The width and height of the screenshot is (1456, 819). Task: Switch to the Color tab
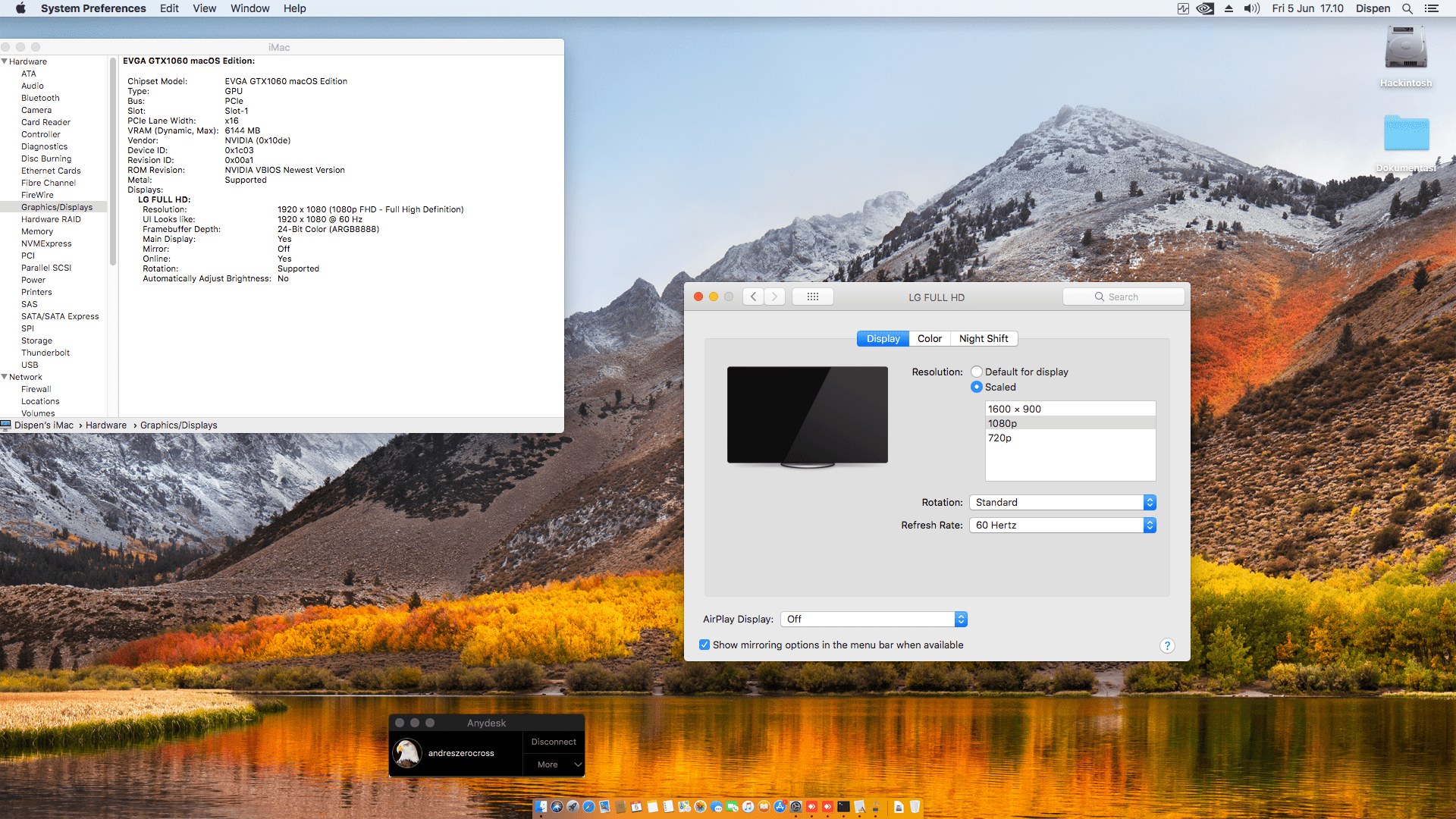coord(929,338)
